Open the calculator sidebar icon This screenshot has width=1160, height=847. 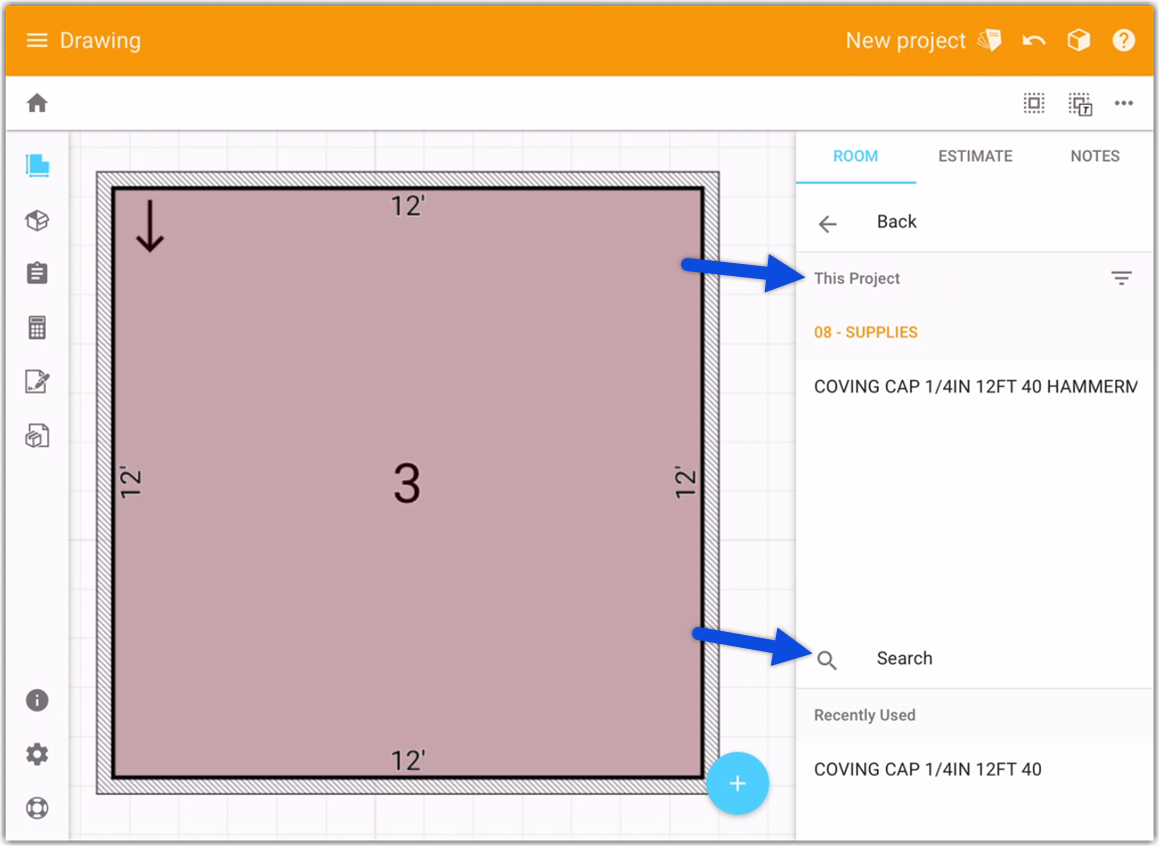pyautogui.click(x=37, y=328)
